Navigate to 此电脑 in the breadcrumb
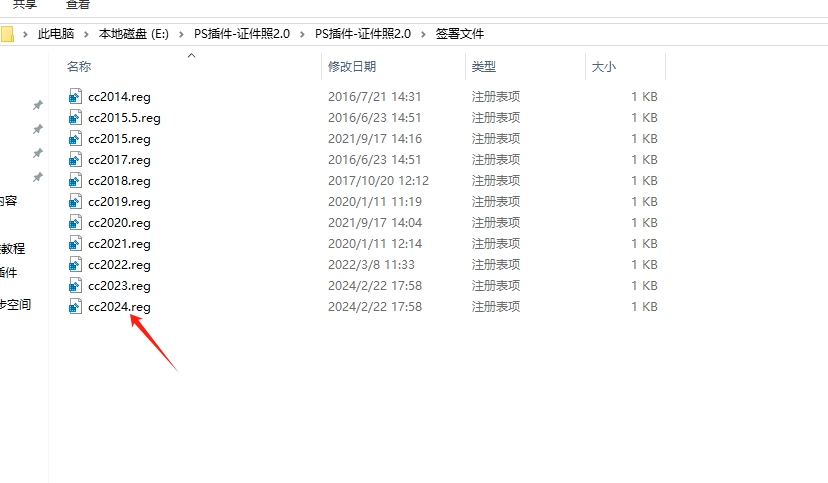The height and width of the screenshot is (483, 828). pyautogui.click(x=56, y=34)
